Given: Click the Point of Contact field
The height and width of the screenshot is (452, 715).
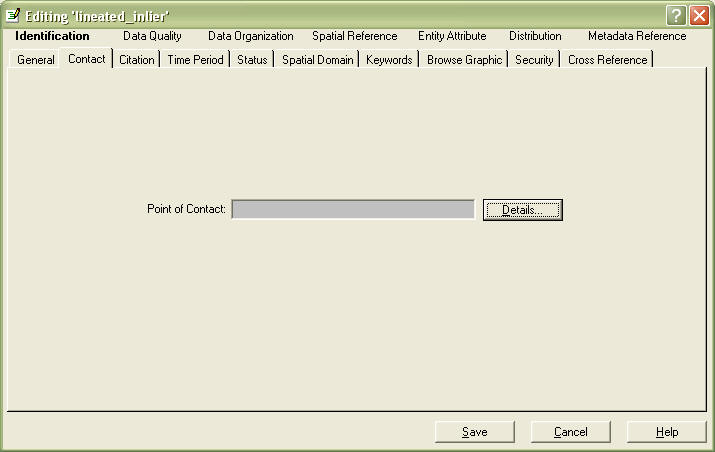Looking at the screenshot, I should pos(353,209).
